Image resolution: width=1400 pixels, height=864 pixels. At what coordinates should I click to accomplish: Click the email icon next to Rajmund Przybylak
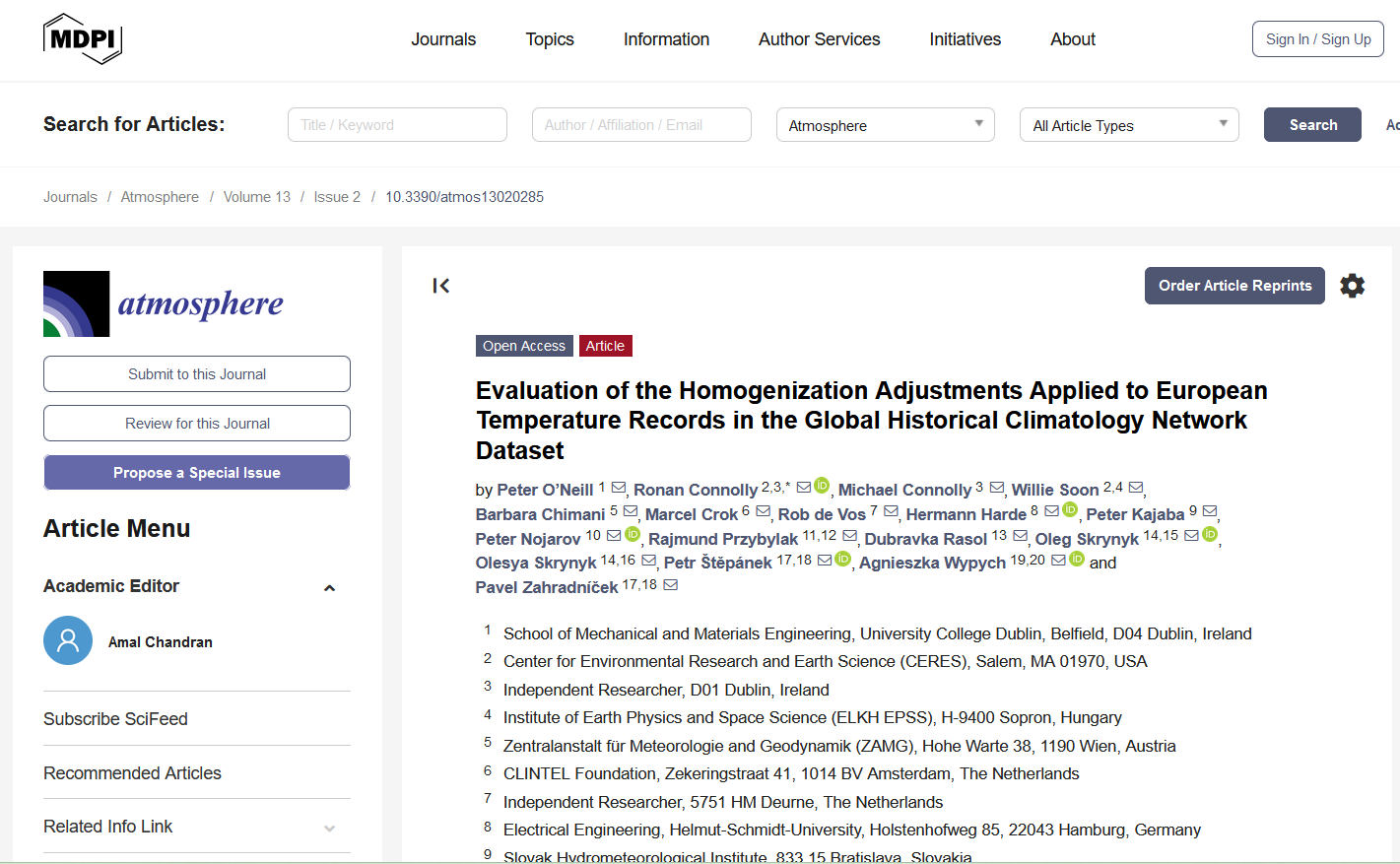coord(849,536)
